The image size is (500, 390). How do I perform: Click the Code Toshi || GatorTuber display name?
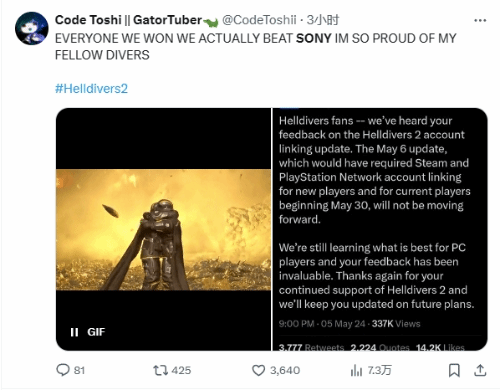[x=128, y=20]
